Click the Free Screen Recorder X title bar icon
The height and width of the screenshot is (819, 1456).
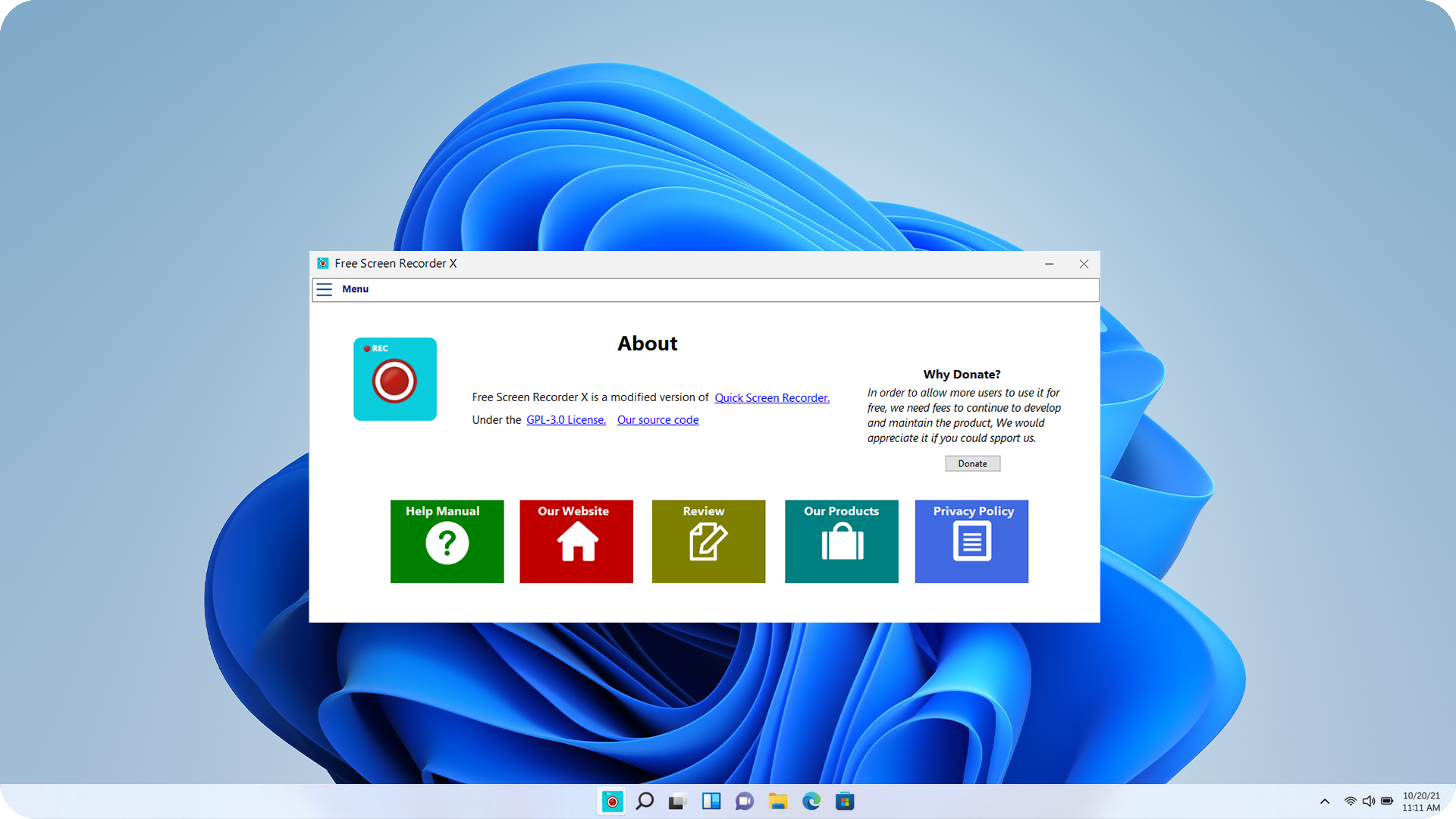[322, 263]
